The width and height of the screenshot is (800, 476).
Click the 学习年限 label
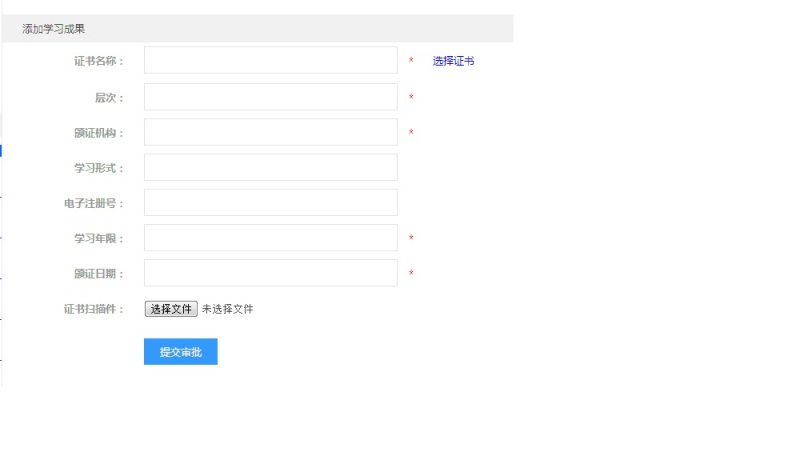pyautogui.click(x=98, y=239)
